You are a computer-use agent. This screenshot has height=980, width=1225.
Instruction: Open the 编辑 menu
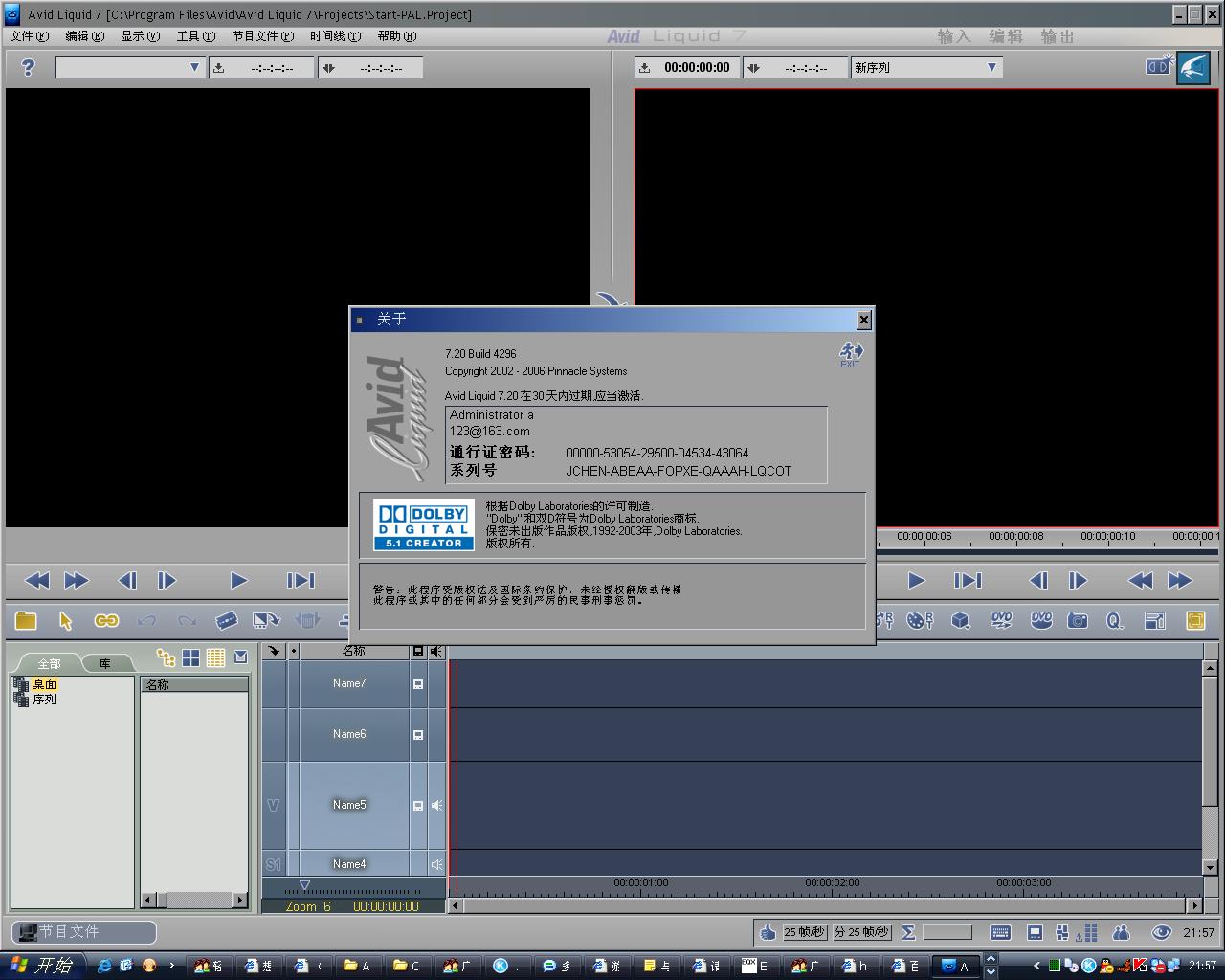(x=84, y=36)
